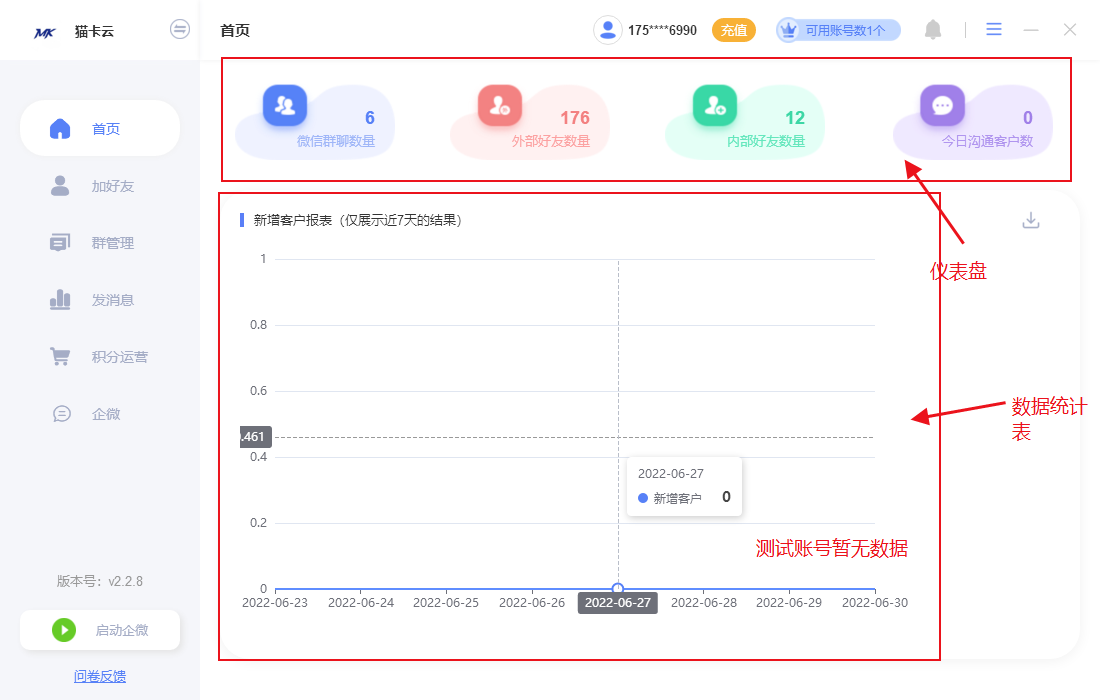
Task: Download the report with the download icon
Action: coord(1031,220)
